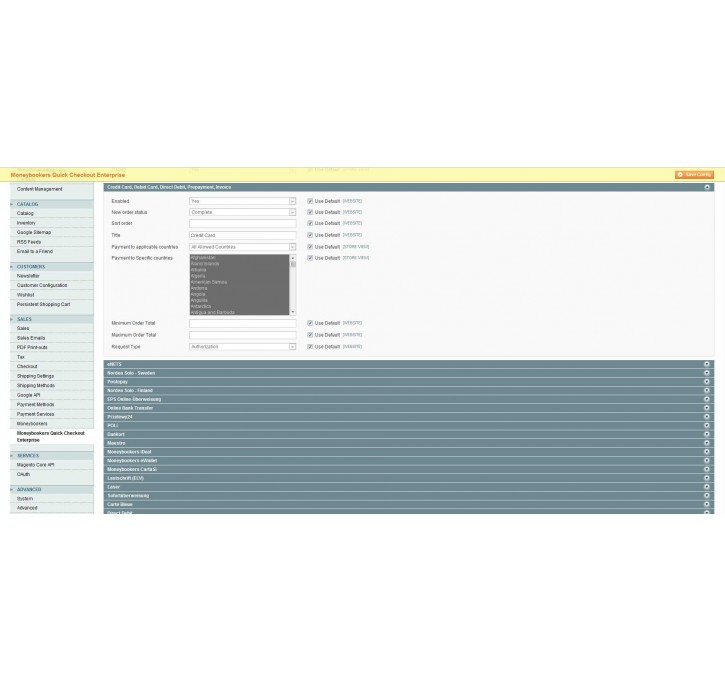The width and height of the screenshot is (725, 680).
Task: Collapse the Credit Card, Debit Card section icon
Action: (x=707, y=187)
